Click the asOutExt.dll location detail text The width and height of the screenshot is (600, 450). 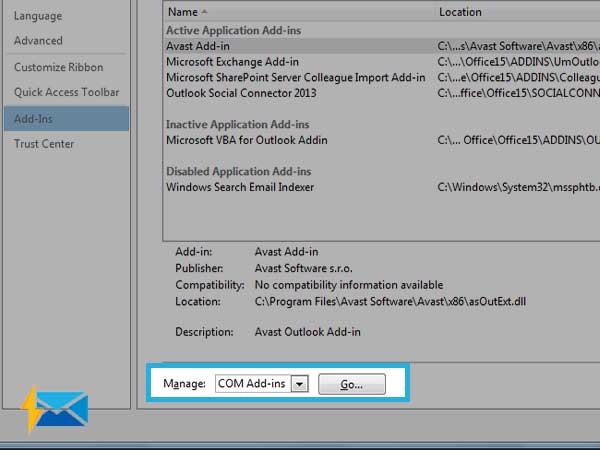[390, 302]
